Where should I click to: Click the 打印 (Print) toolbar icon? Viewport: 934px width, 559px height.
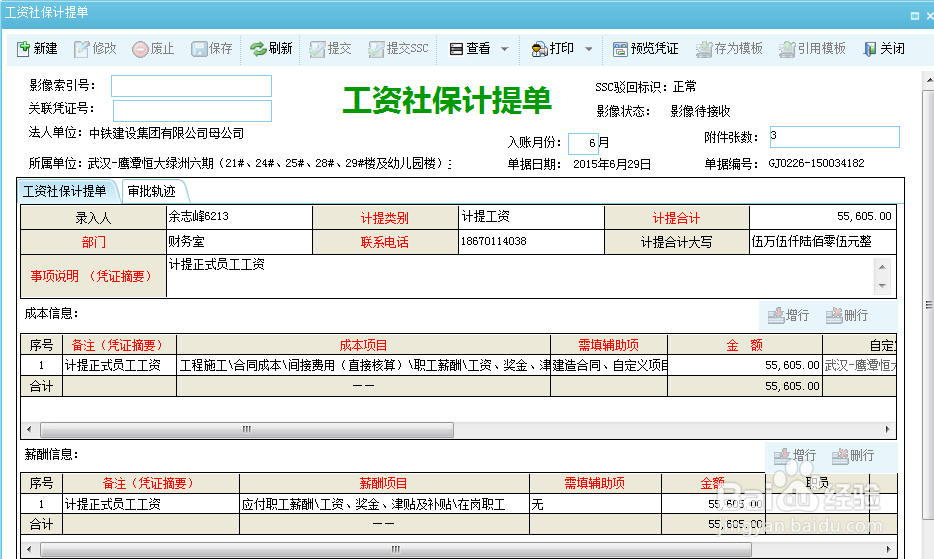pyautogui.click(x=539, y=49)
